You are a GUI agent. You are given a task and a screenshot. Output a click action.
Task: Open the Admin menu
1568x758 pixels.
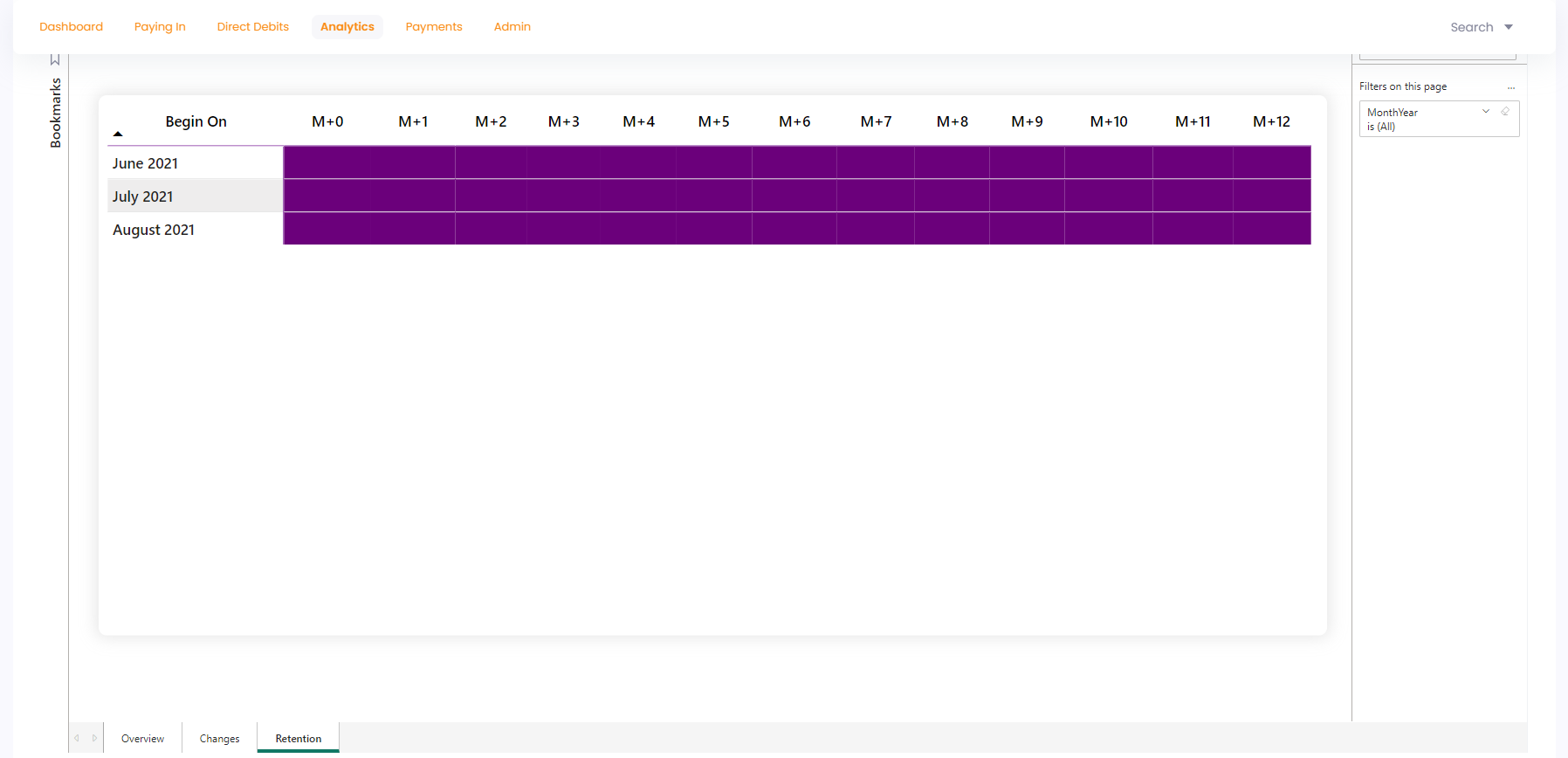[512, 27]
